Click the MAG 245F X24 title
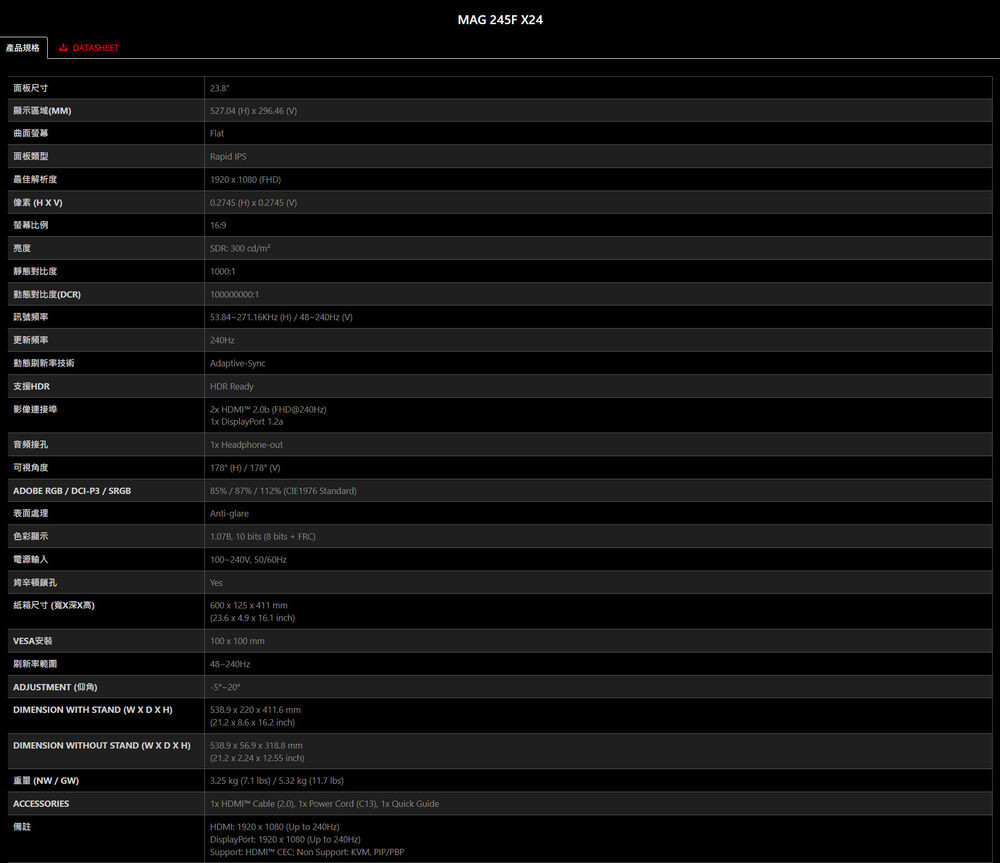The height and width of the screenshot is (863, 1000). point(500,20)
